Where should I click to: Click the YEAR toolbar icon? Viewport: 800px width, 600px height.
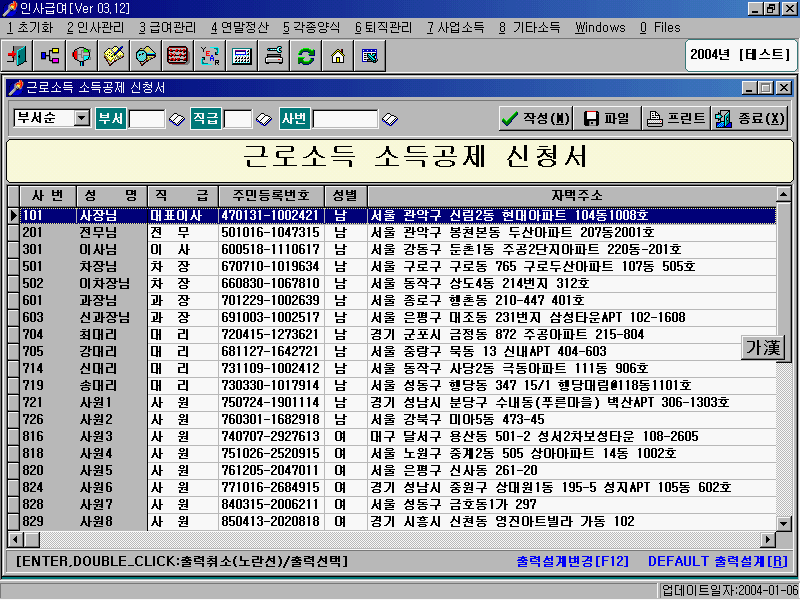click(210, 56)
